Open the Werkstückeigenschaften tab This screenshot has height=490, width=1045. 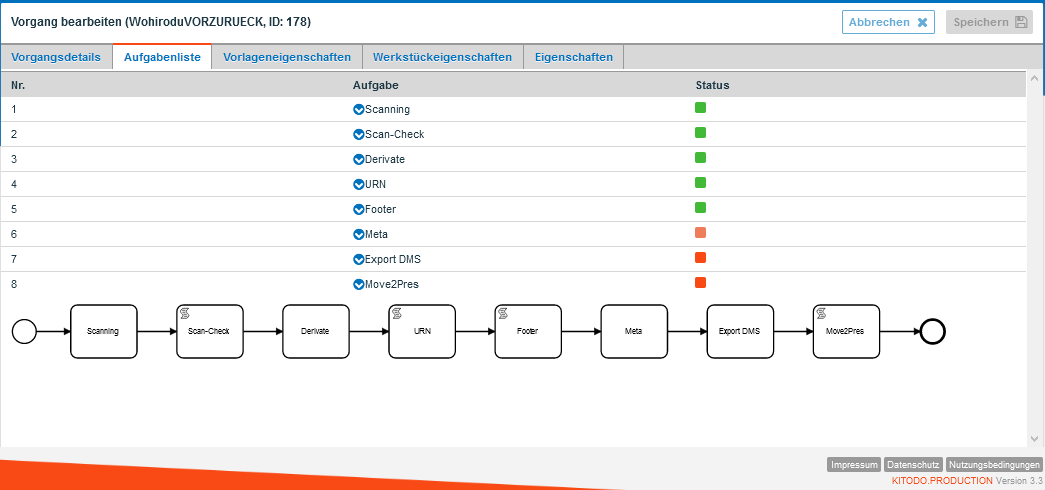point(442,57)
